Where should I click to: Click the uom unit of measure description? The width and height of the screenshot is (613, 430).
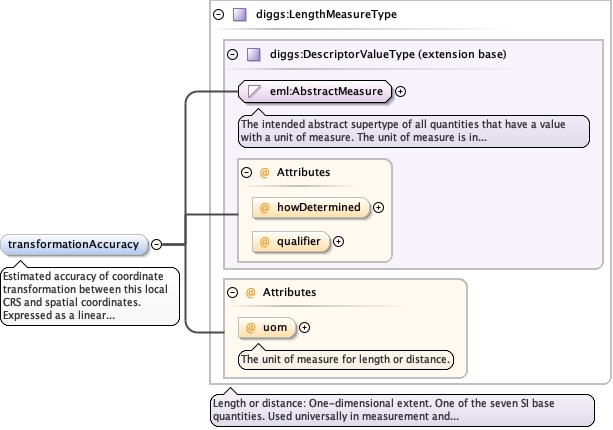(346, 358)
